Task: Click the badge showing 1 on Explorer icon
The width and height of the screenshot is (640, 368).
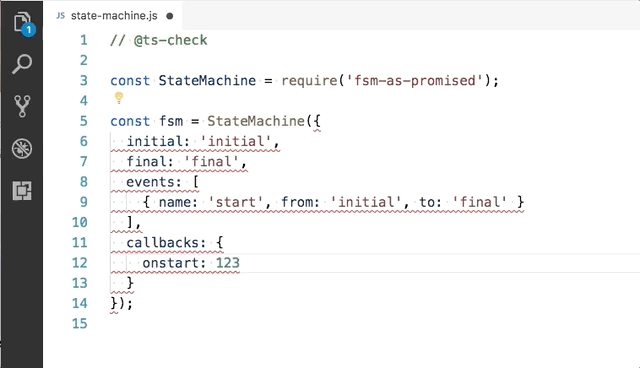Action: [x=29, y=30]
